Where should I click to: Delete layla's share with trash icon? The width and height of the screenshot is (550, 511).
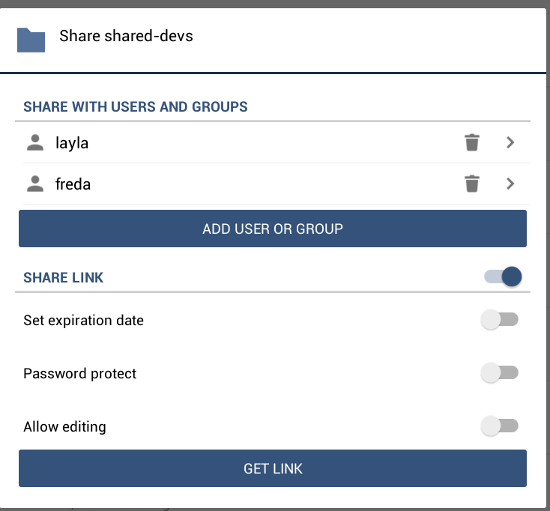pyautogui.click(x=472, y=142)
